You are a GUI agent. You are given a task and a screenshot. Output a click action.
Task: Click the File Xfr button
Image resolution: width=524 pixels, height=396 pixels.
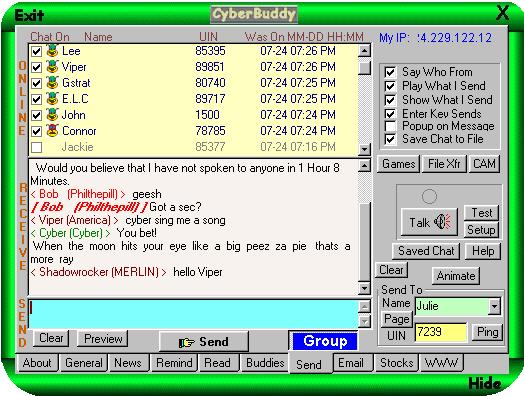click(444, 164)
